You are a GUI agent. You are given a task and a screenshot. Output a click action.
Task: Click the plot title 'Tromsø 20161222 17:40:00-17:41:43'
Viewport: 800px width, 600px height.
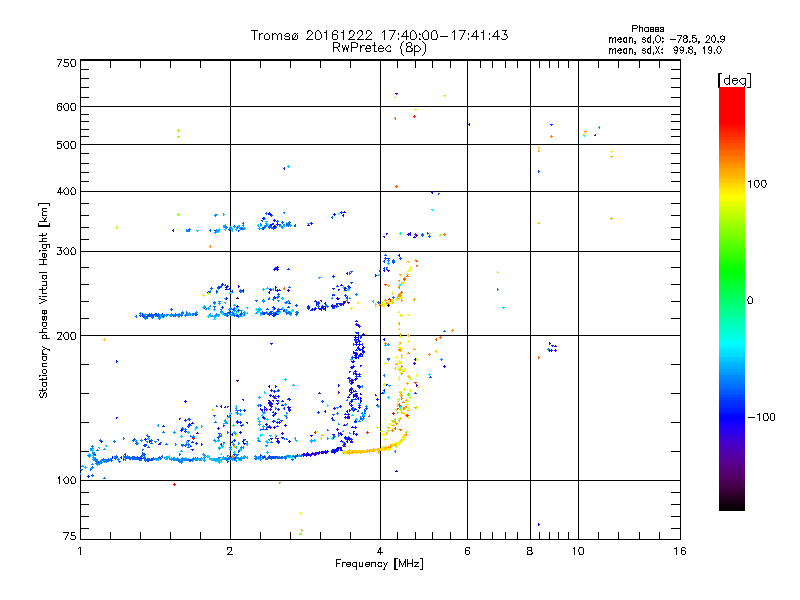(379, 35)
